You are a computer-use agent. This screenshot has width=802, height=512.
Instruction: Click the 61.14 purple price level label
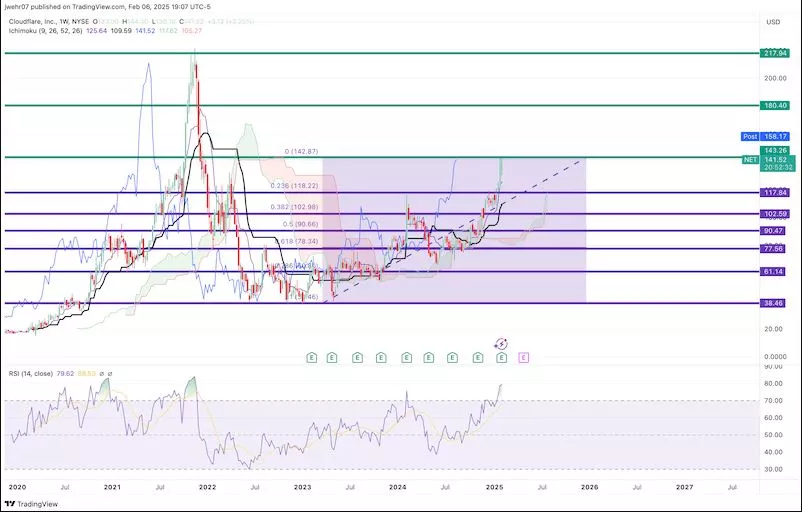coord(773,271)
